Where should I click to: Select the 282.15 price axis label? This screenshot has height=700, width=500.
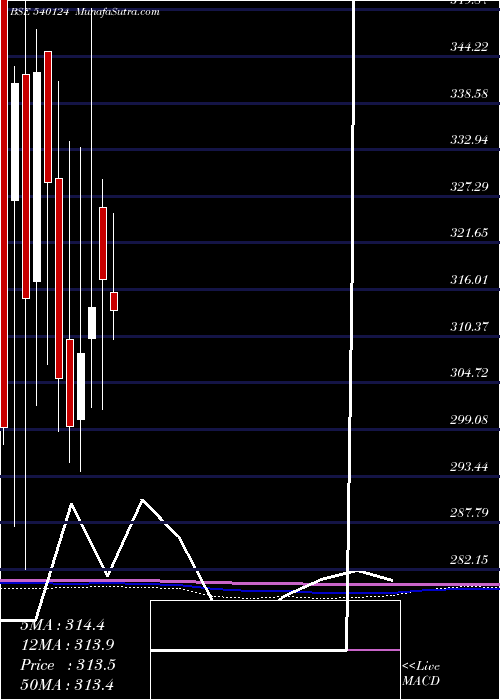(469, 559)
